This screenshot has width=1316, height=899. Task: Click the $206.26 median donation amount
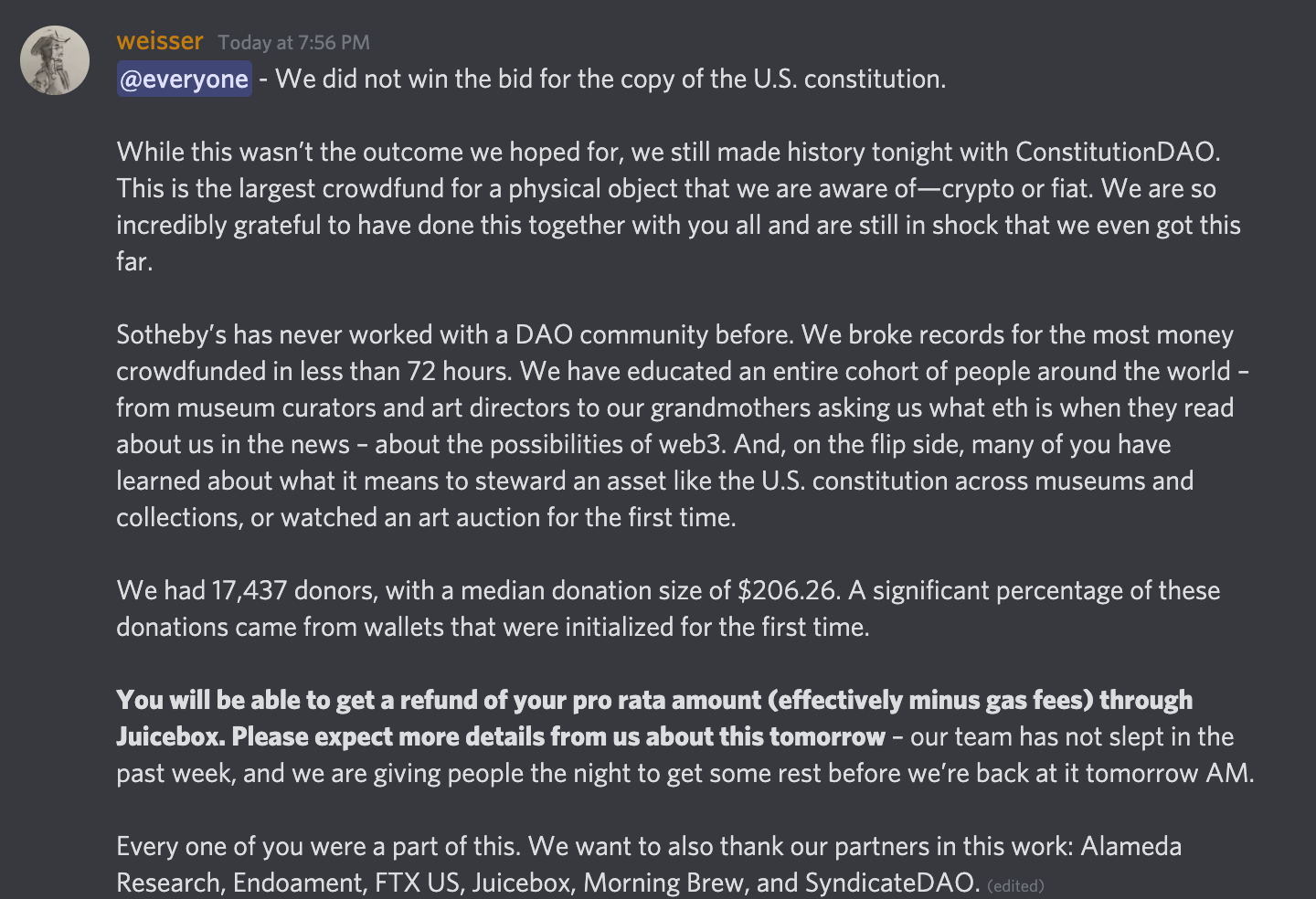[788, 590]
